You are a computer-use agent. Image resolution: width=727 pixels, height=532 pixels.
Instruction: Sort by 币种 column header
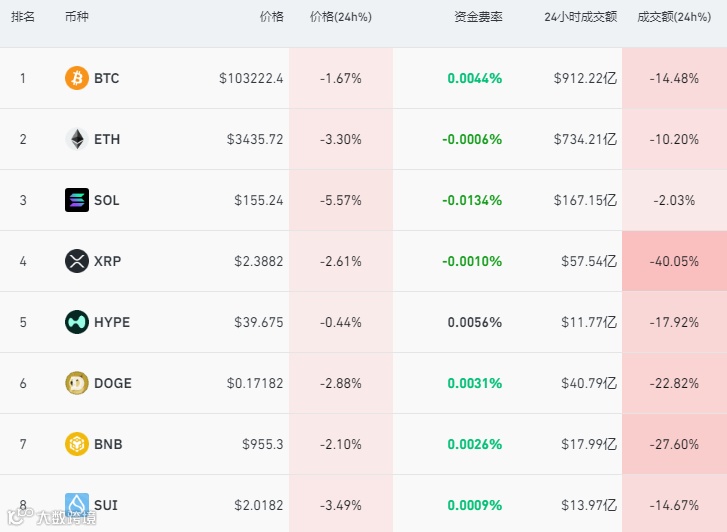[77, 17]
